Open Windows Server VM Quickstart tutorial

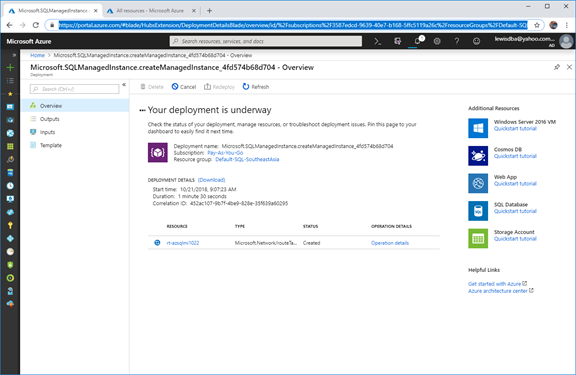pyautogui.click(x=515, y=129)
